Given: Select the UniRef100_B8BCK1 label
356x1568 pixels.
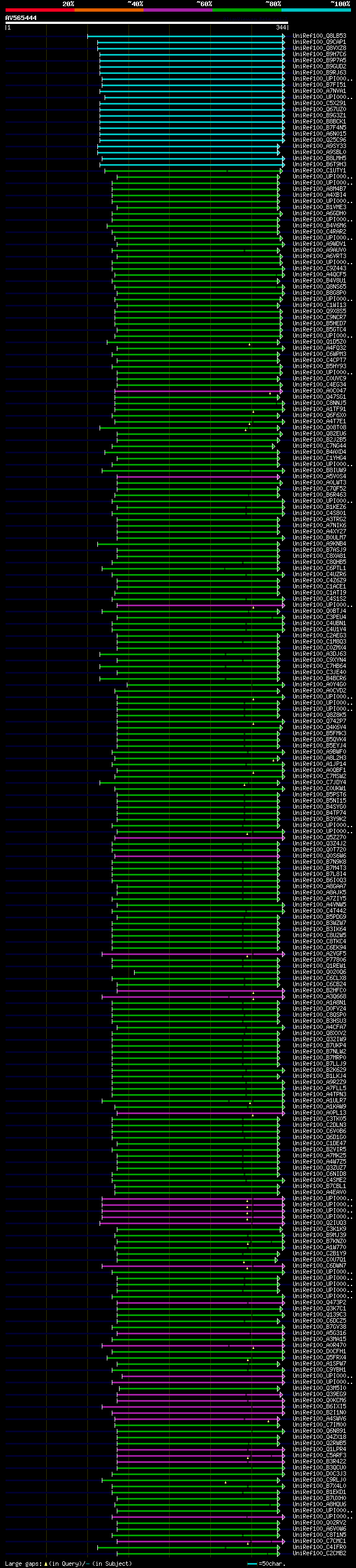Looking at the screenshot, I should pos(319,121).
